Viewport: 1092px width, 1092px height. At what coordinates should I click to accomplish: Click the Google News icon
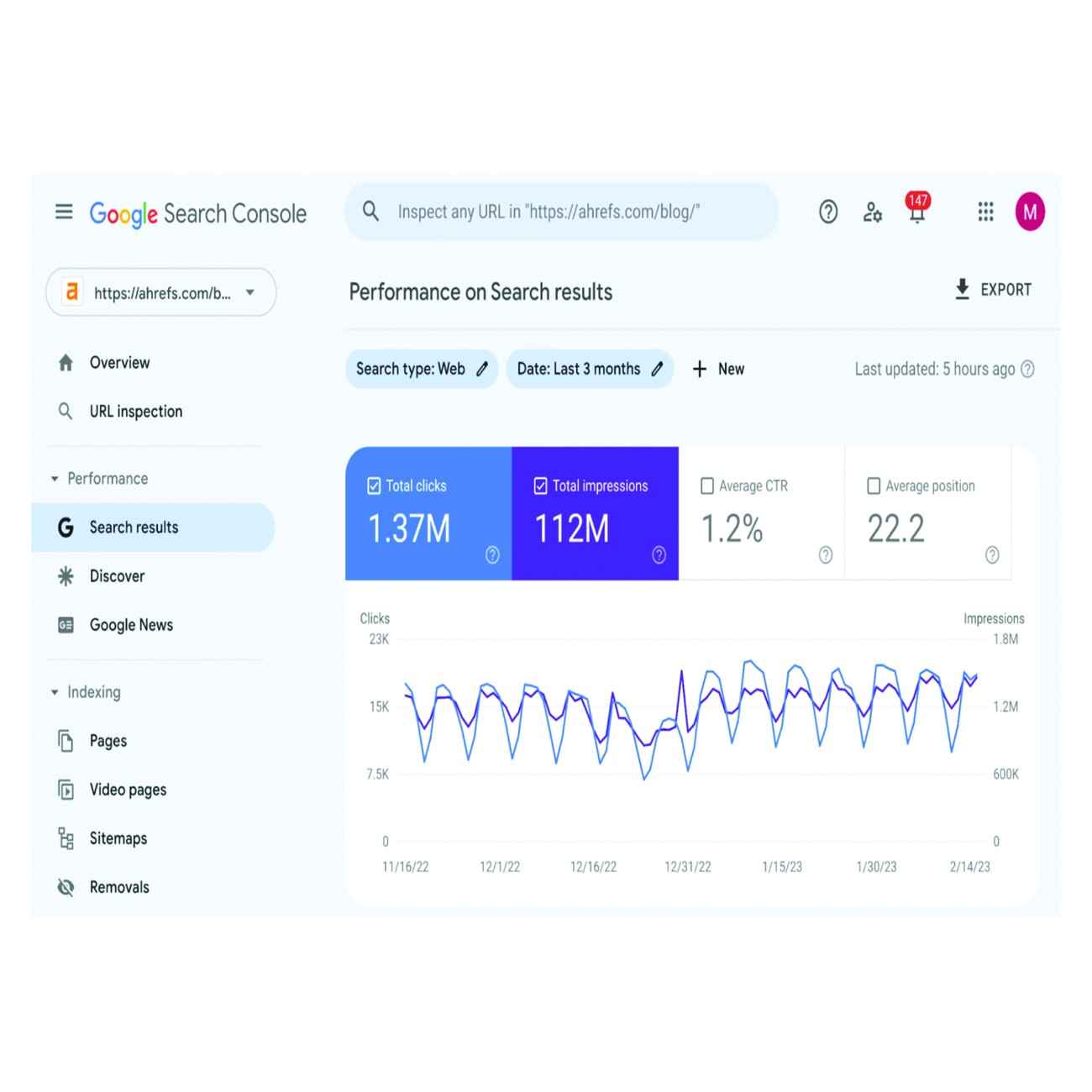tap(66, 625)
